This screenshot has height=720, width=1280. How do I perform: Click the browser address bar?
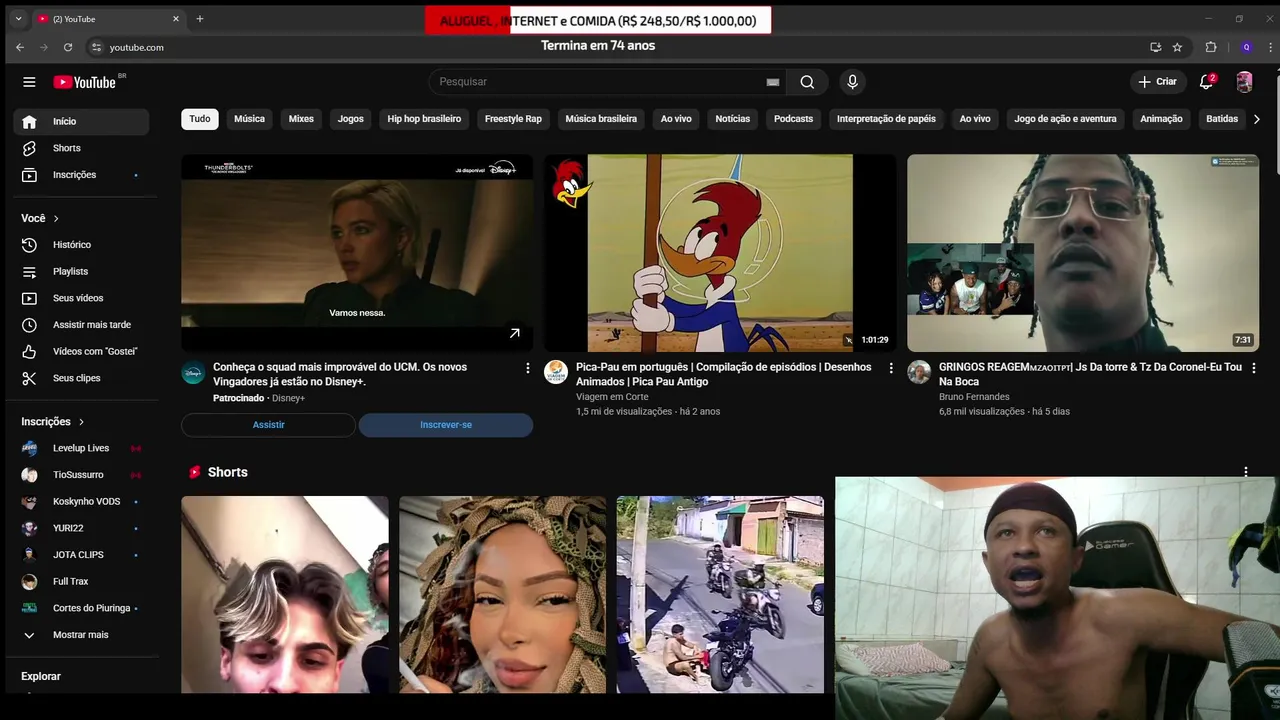pos(600,47)
